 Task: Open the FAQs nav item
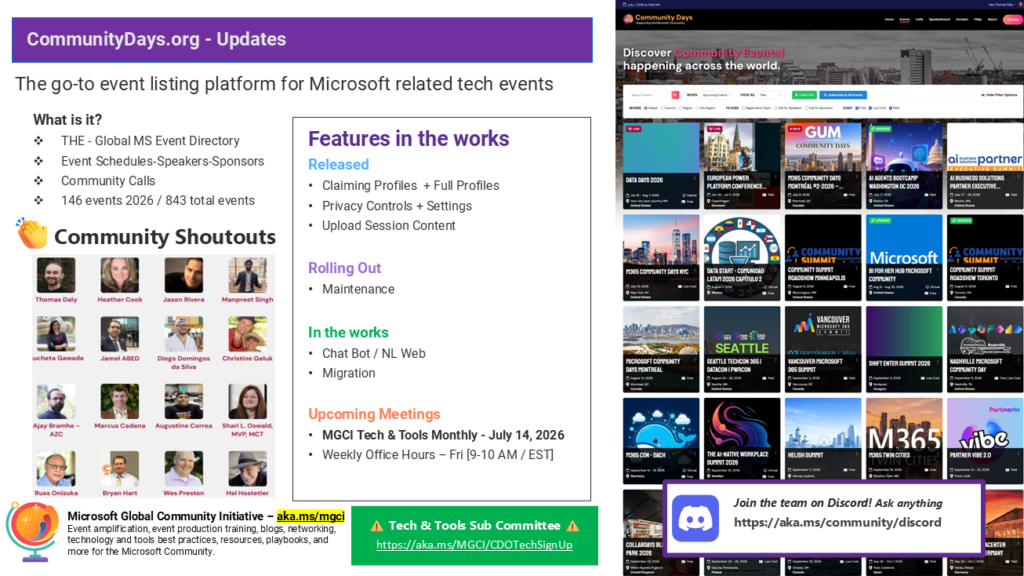tap(978, 20)
